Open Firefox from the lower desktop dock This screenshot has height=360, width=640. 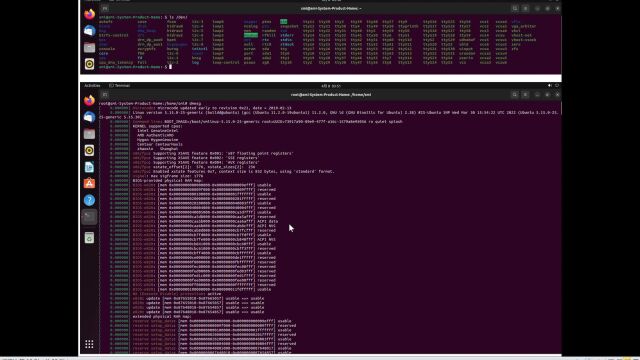(89, 100)
